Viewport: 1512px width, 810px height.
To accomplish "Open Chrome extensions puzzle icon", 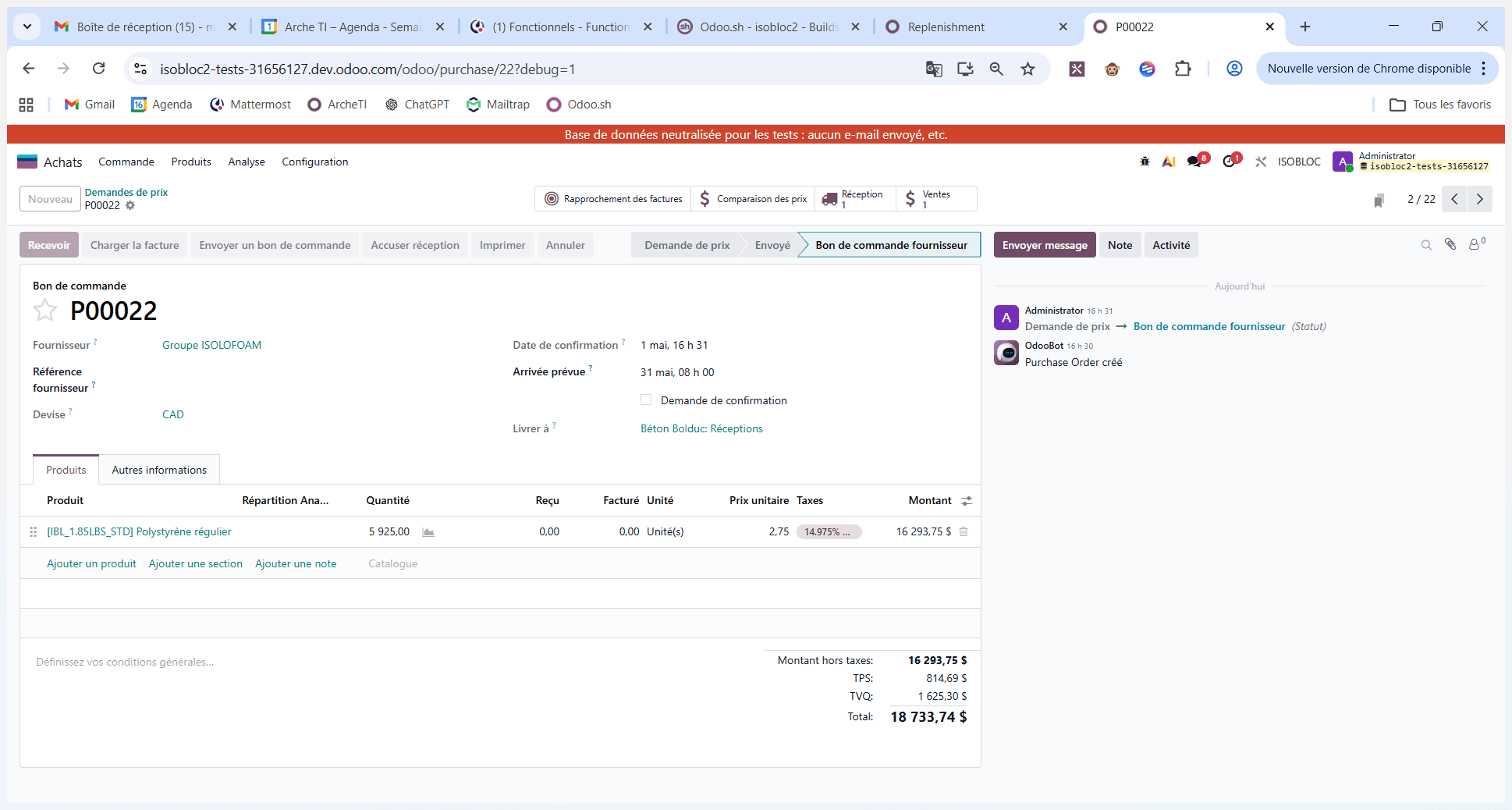I will coord(1183,69).
